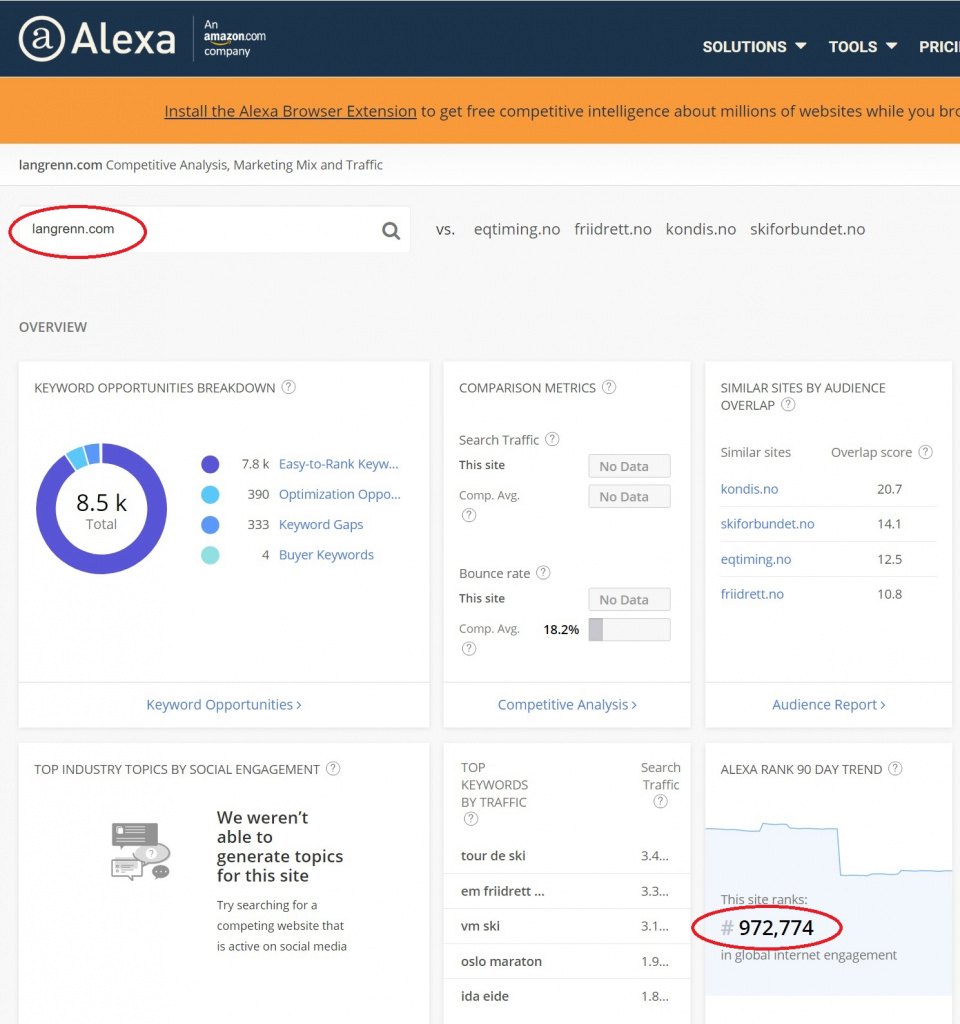Open skiforbundet.no in similar sites list
960x1024 pixels.
(767, 524)
